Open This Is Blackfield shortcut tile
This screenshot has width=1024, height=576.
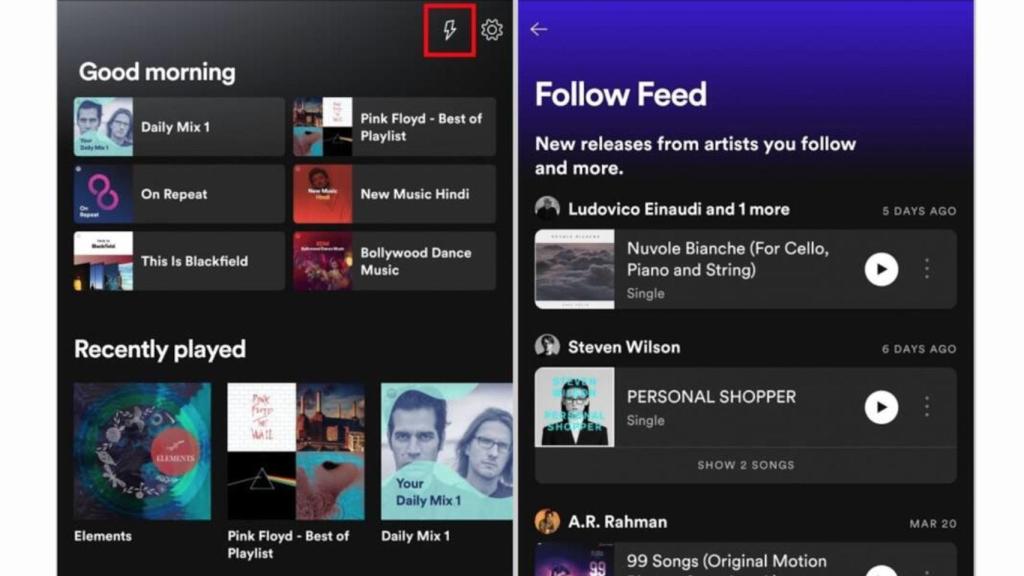(x=179, y=261)
